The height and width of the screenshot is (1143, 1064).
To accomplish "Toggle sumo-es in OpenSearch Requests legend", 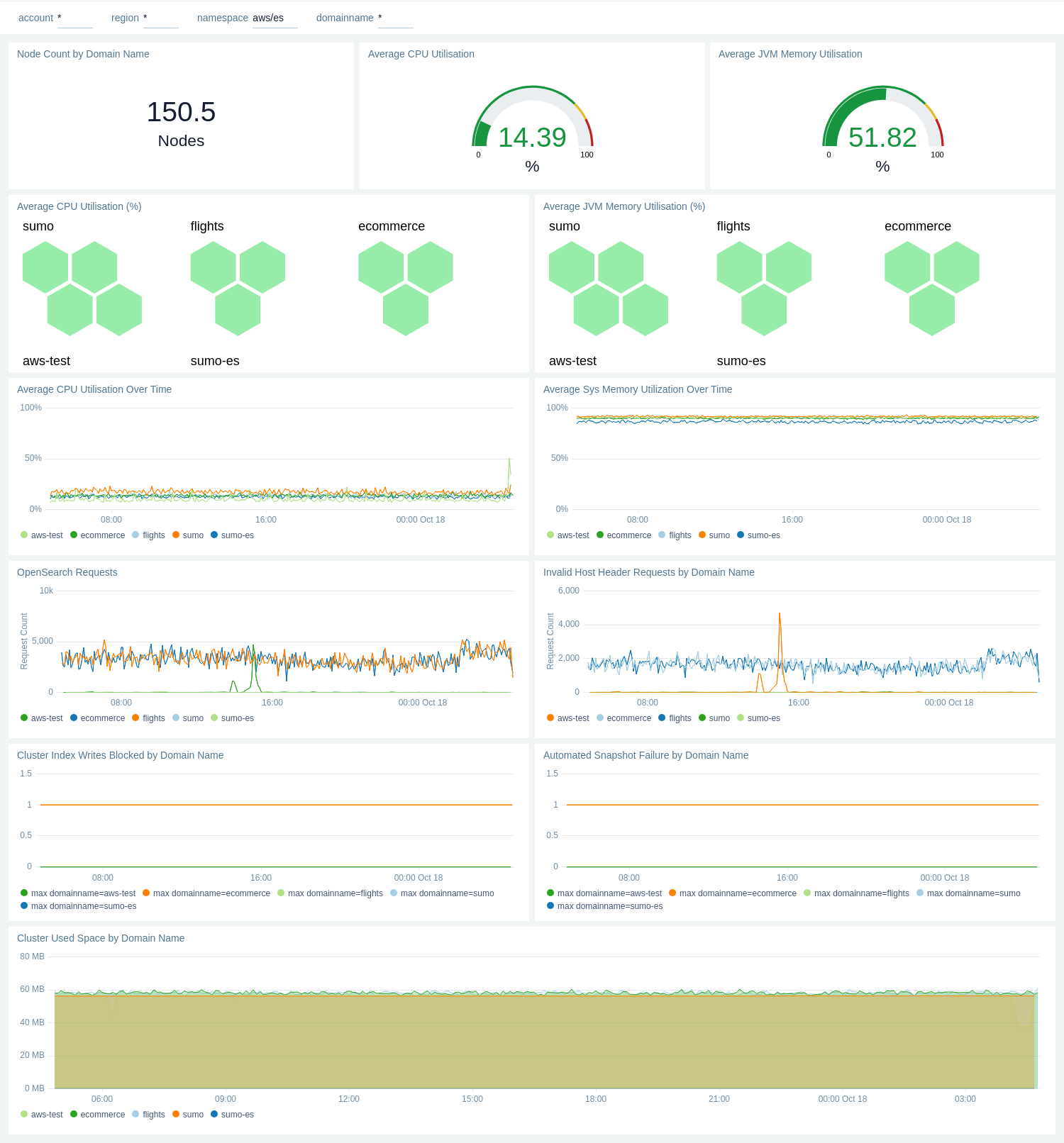I will tap(233, 718).
